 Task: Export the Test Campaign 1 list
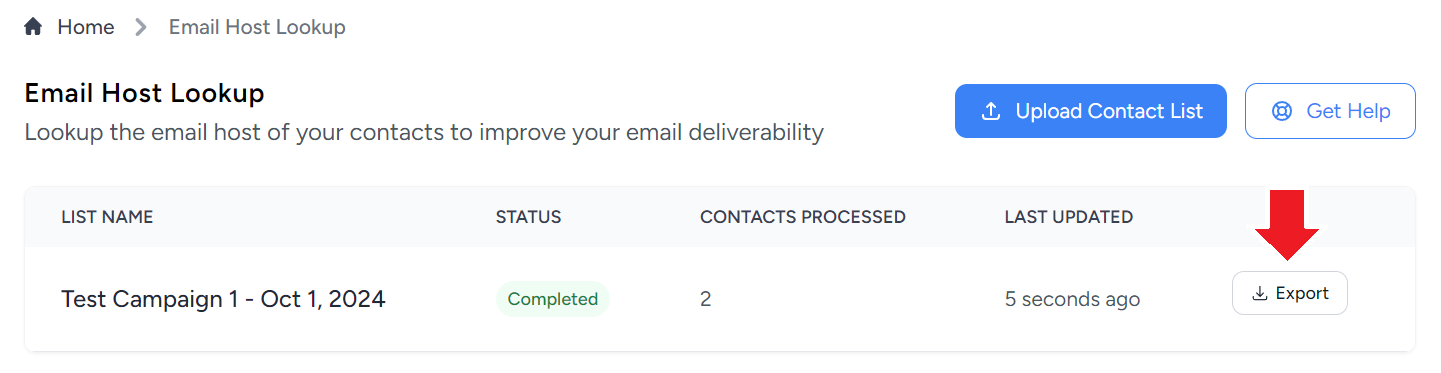click(1290, 293)
